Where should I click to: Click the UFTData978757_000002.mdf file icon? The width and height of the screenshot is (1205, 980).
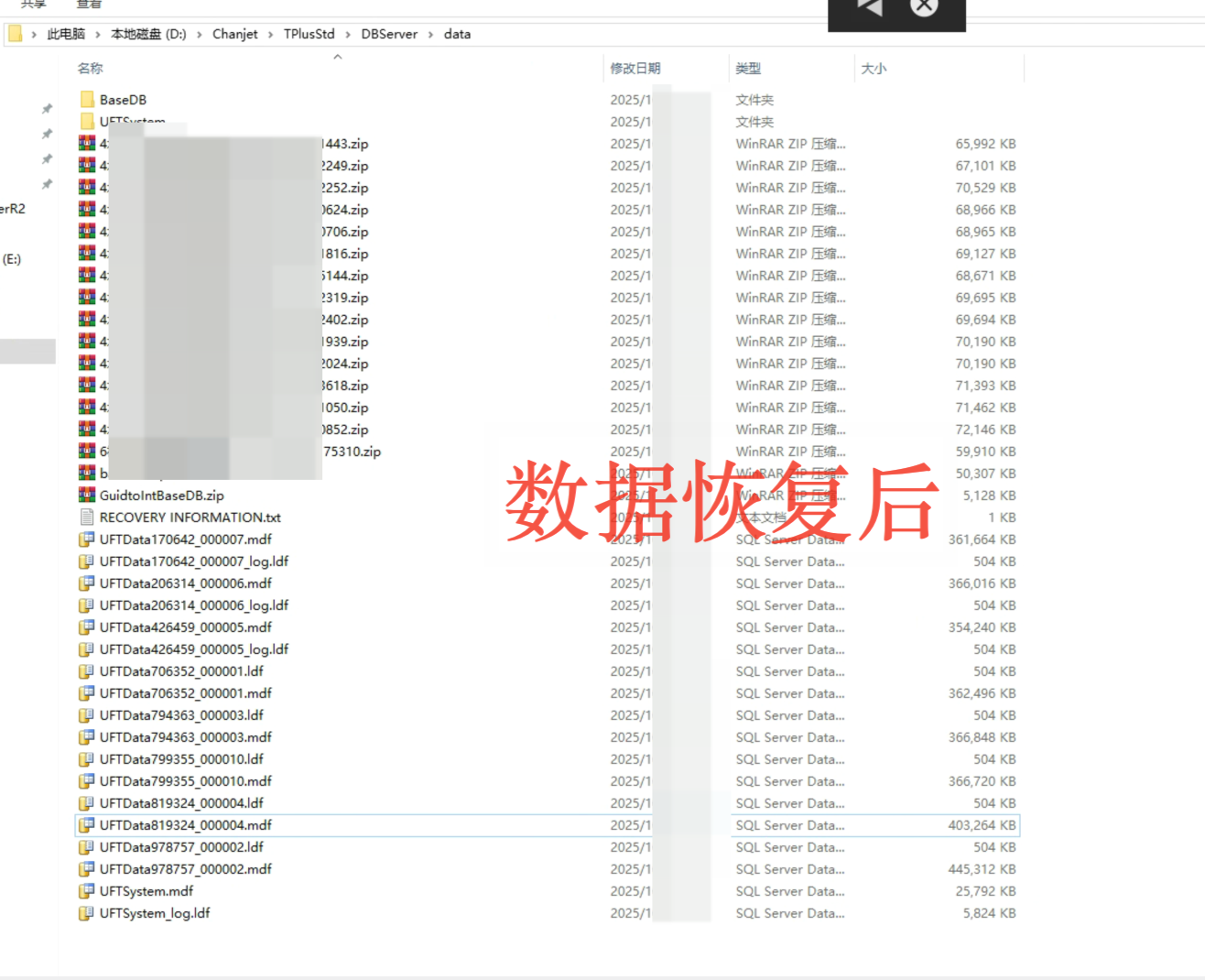[x=87, y=869]
